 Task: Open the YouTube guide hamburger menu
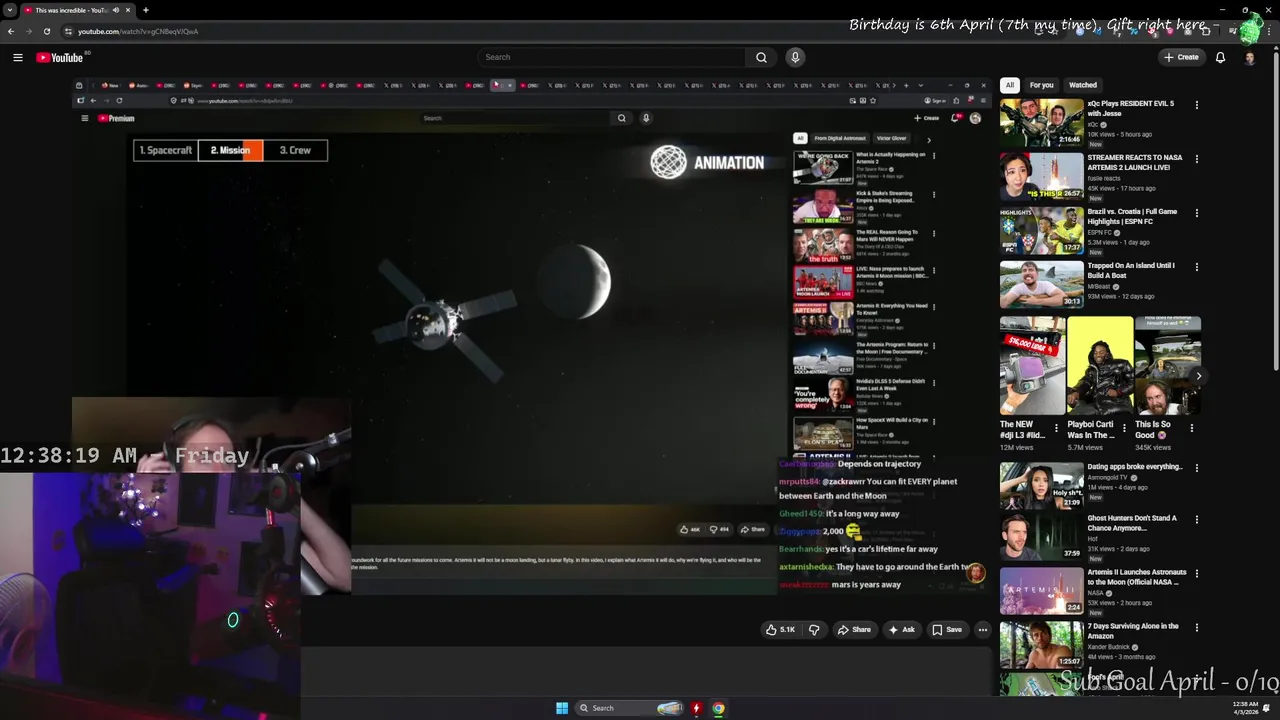pos(18,57)
